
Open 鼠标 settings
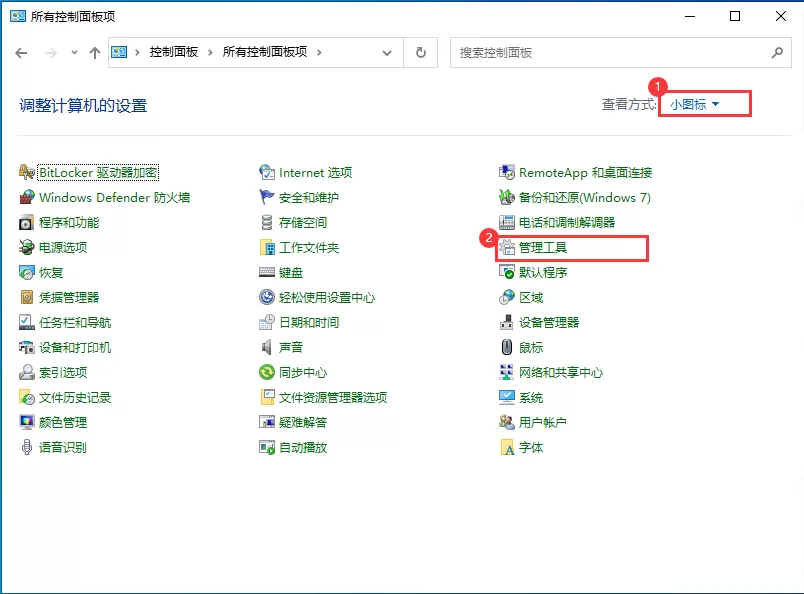(528, 347)
